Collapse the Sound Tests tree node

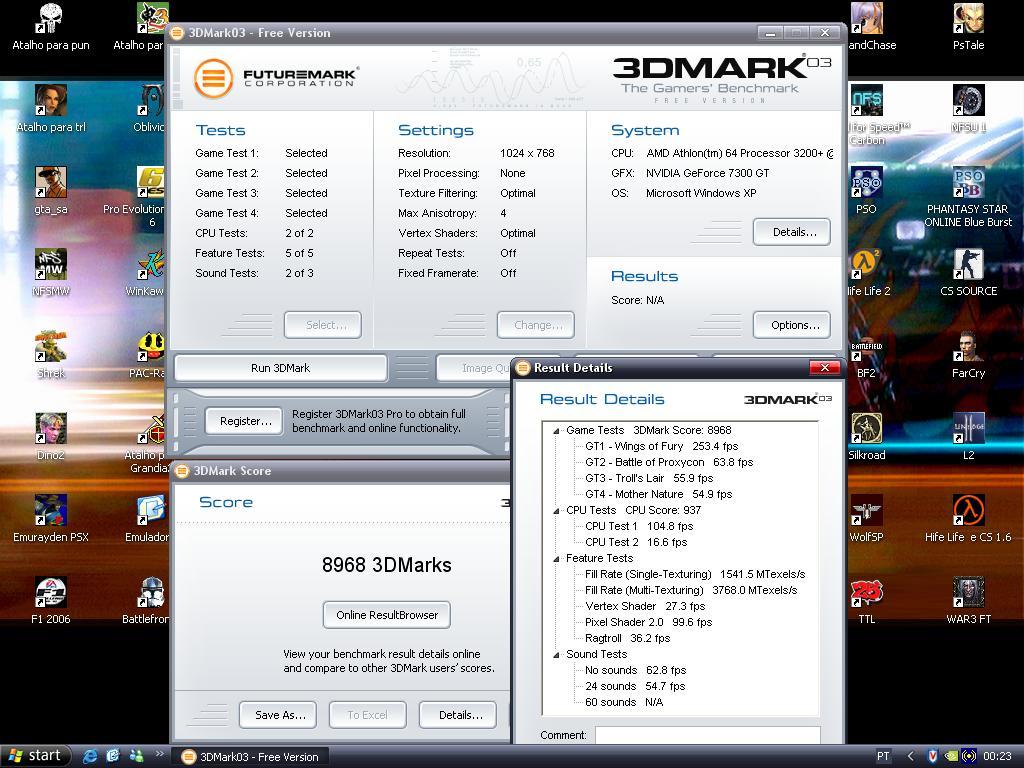pos(556,654)
